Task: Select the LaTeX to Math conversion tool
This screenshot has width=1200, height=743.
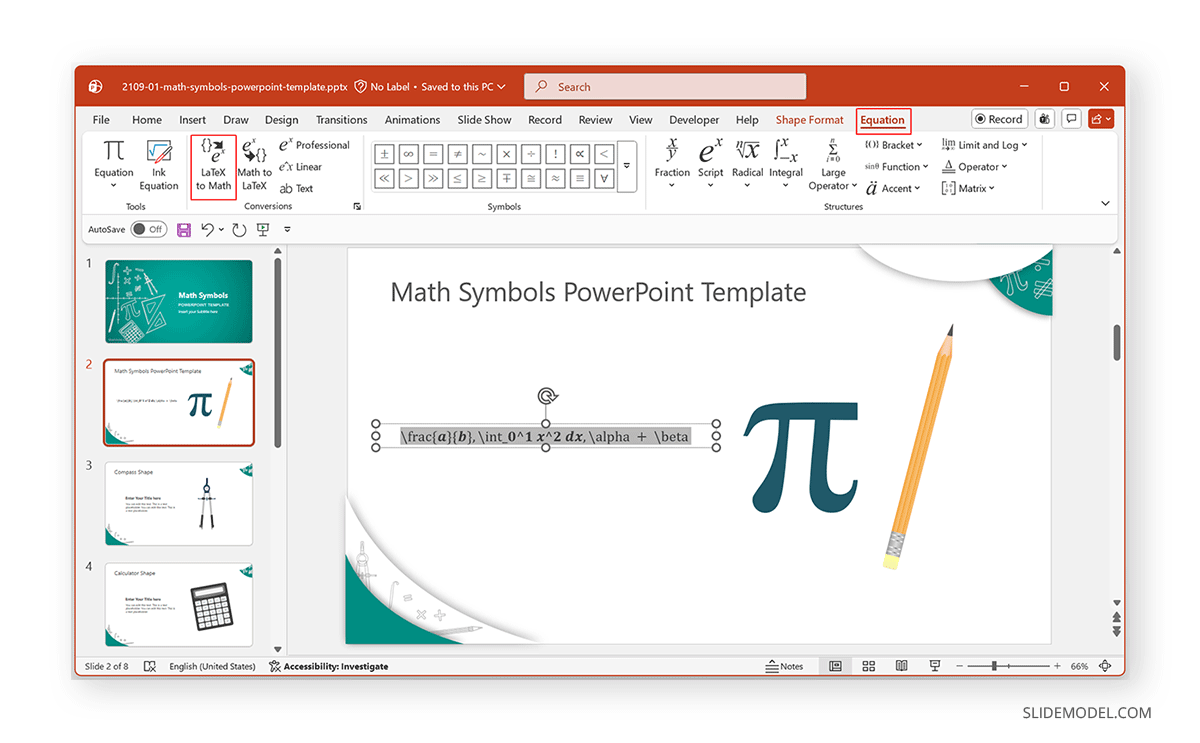Action: [x=213, y=165]
